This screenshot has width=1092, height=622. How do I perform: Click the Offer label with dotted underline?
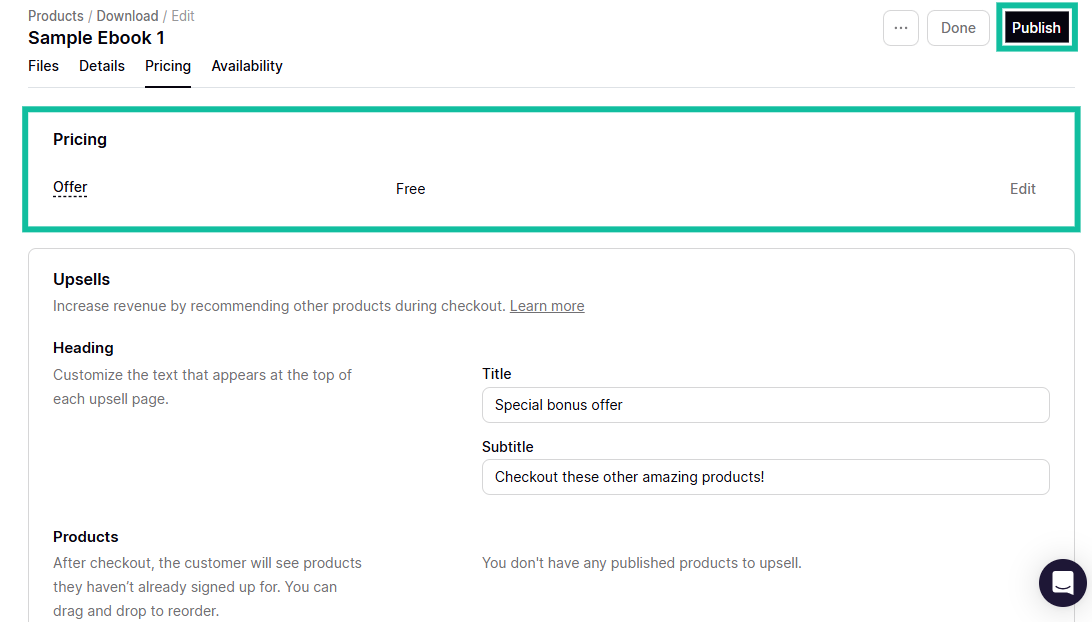[69, 187]
